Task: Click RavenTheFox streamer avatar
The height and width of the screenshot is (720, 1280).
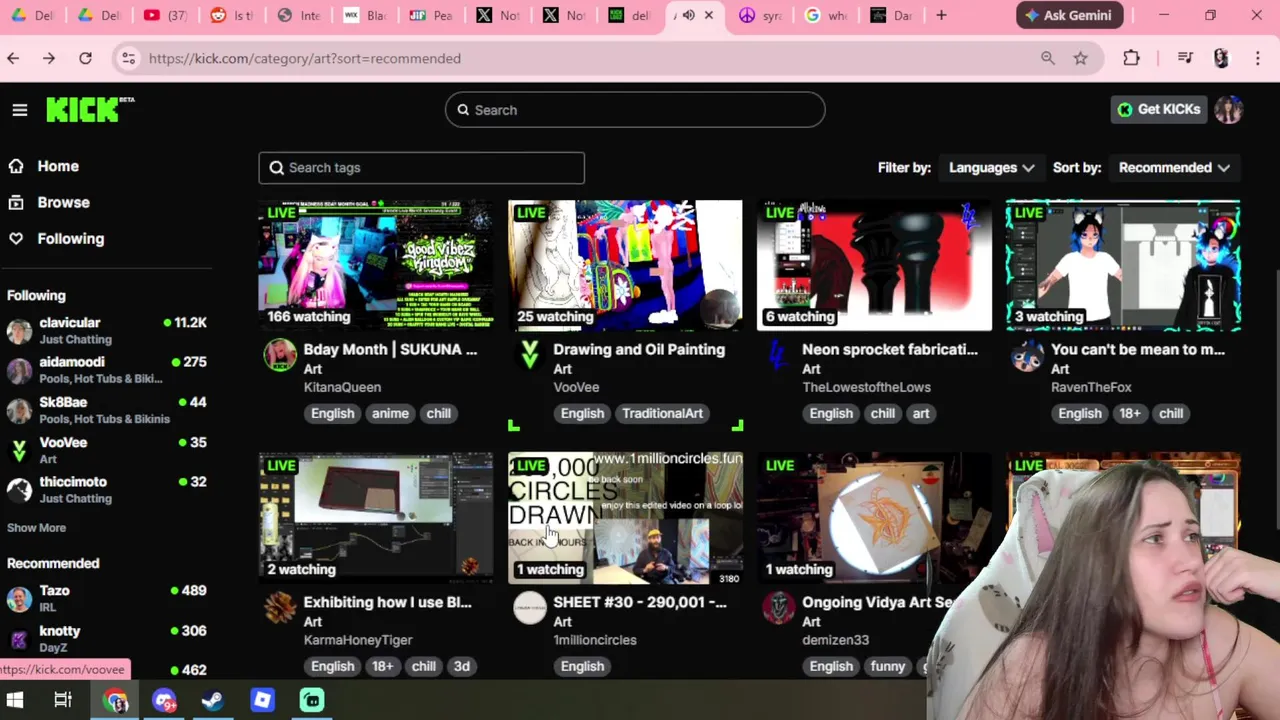Action: click(x=1027, y=355)
